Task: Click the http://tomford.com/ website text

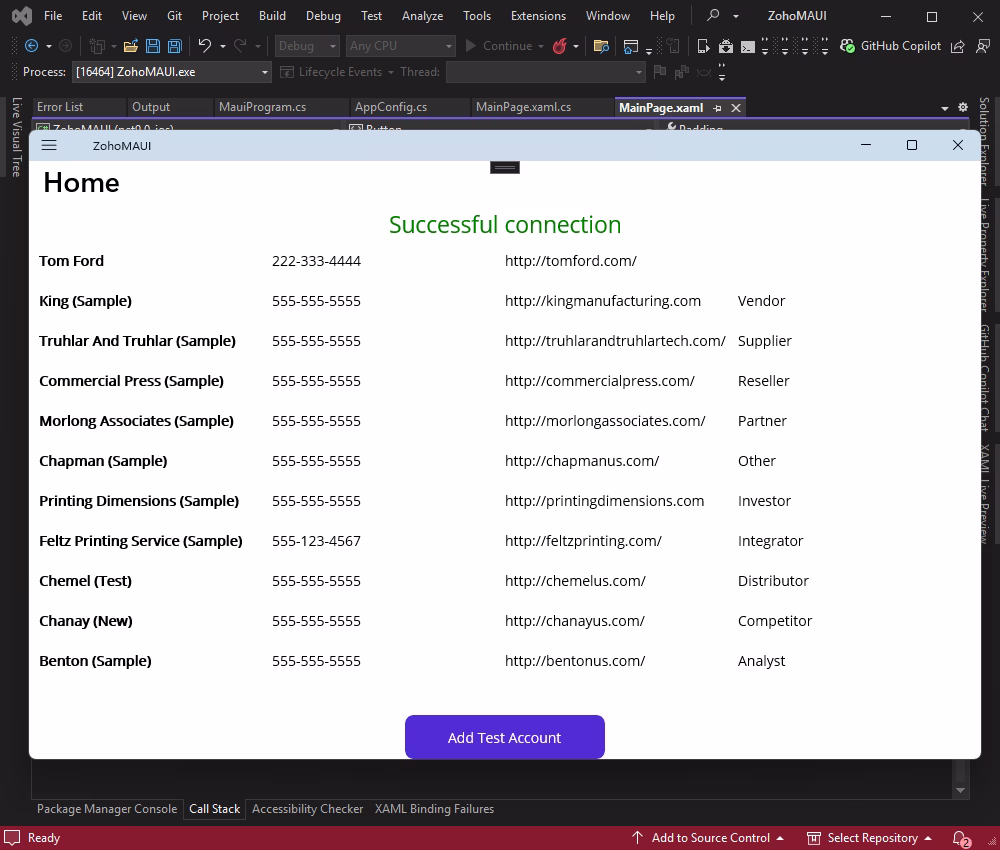Action: pos(571,261)
